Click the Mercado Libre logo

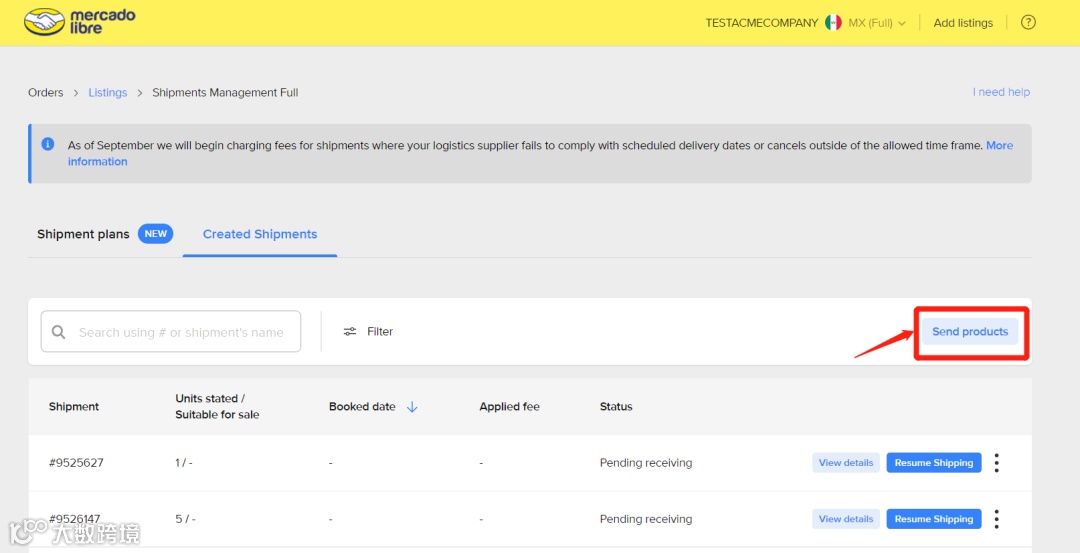click(x=80, y=22)
